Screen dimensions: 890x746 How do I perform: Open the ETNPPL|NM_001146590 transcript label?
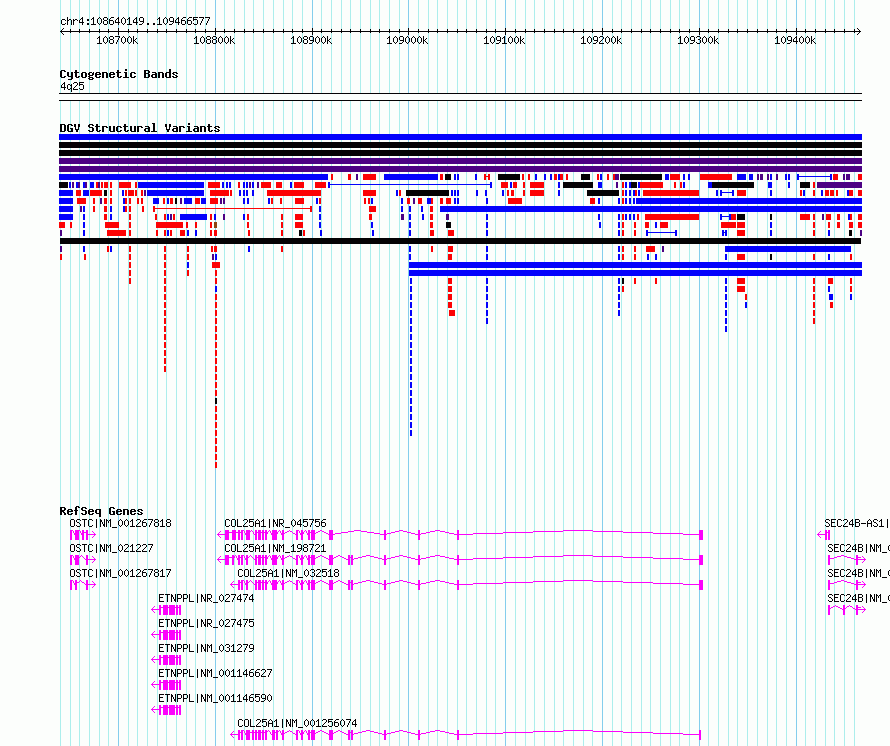click(x=215, y=698)
